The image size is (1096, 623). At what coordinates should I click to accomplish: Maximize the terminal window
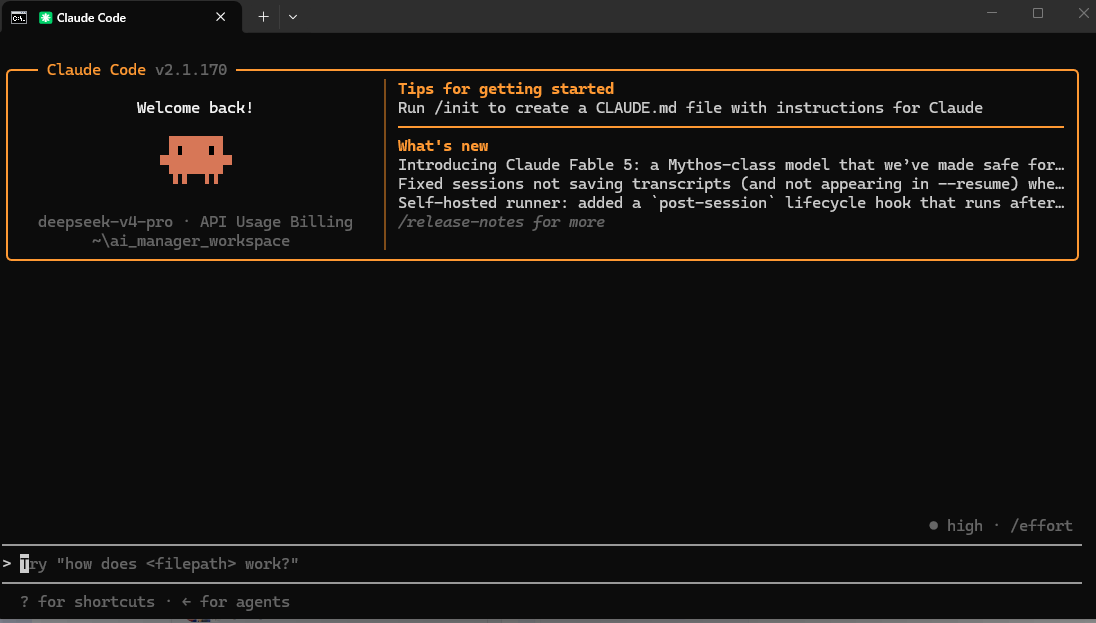(x=1038, y=13)
